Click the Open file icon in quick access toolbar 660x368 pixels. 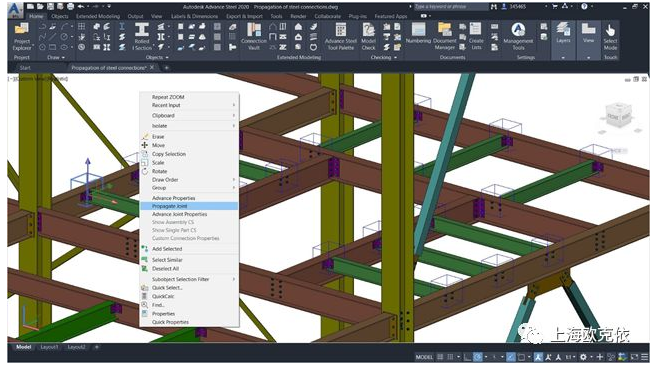(x=40, y=6)
